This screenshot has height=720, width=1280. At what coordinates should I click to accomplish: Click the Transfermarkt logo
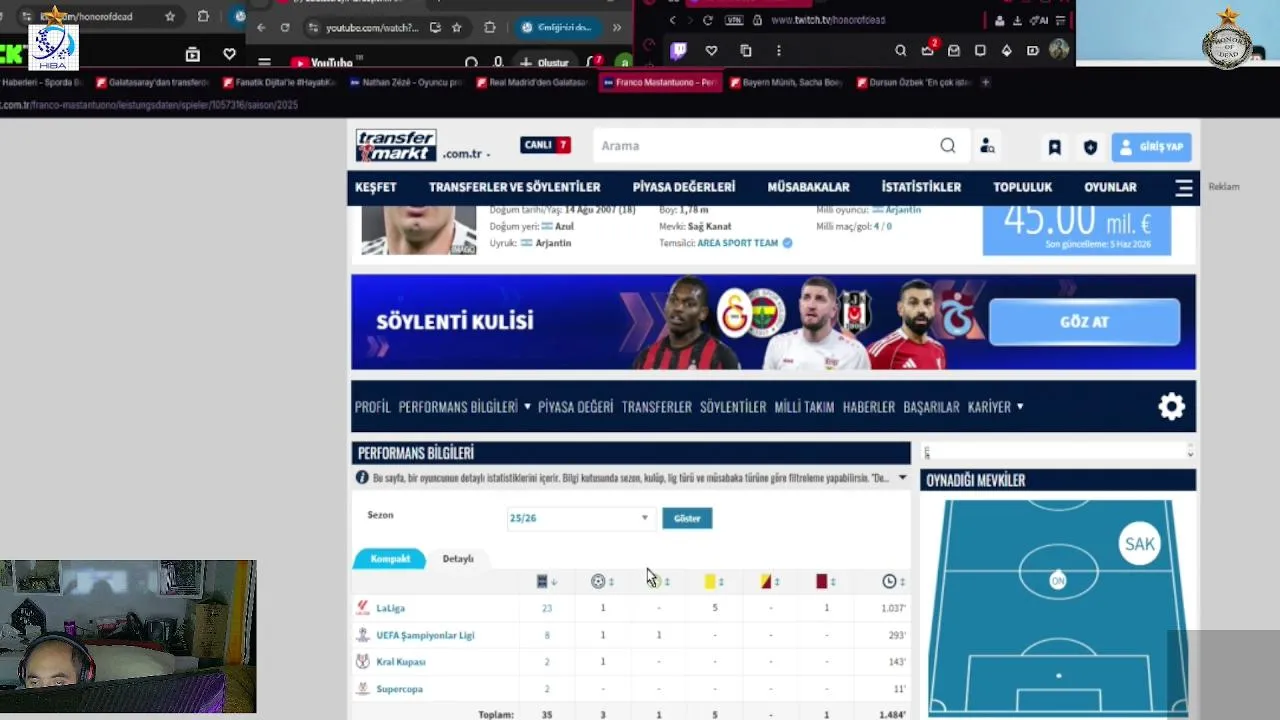(x=396, y=146)
